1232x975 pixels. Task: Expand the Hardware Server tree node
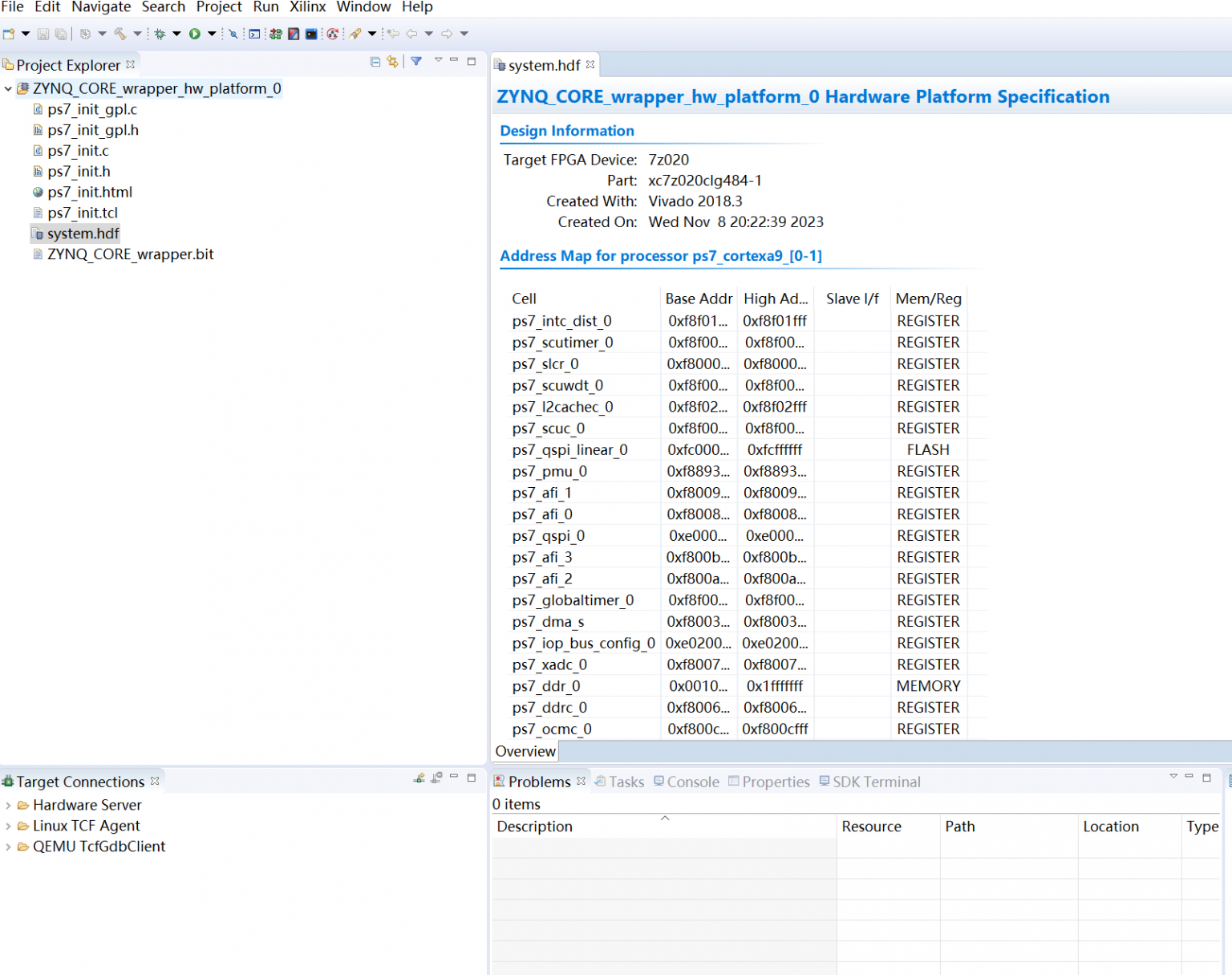[8, 805]
